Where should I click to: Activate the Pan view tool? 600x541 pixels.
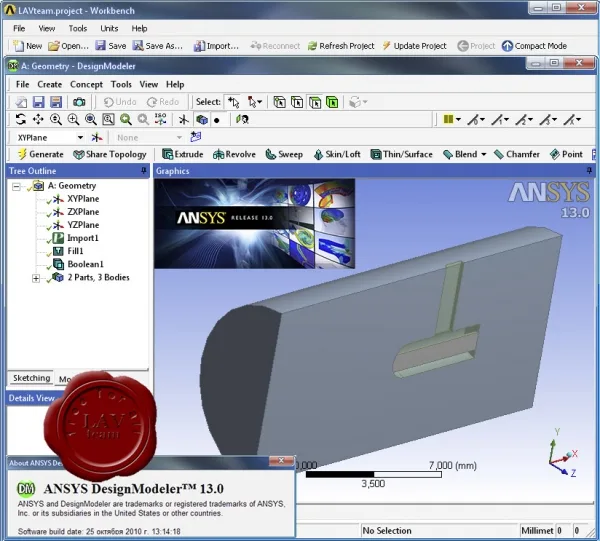tap(38, 120)
